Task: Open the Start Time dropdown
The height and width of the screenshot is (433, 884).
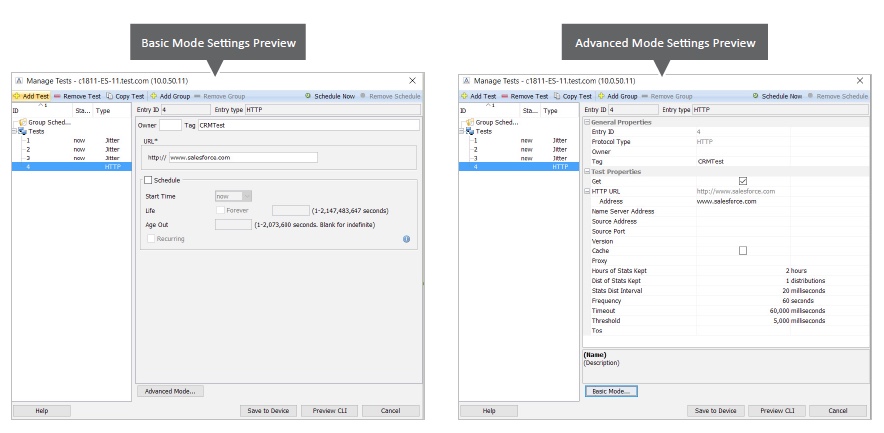Action: tap(234, 197)
